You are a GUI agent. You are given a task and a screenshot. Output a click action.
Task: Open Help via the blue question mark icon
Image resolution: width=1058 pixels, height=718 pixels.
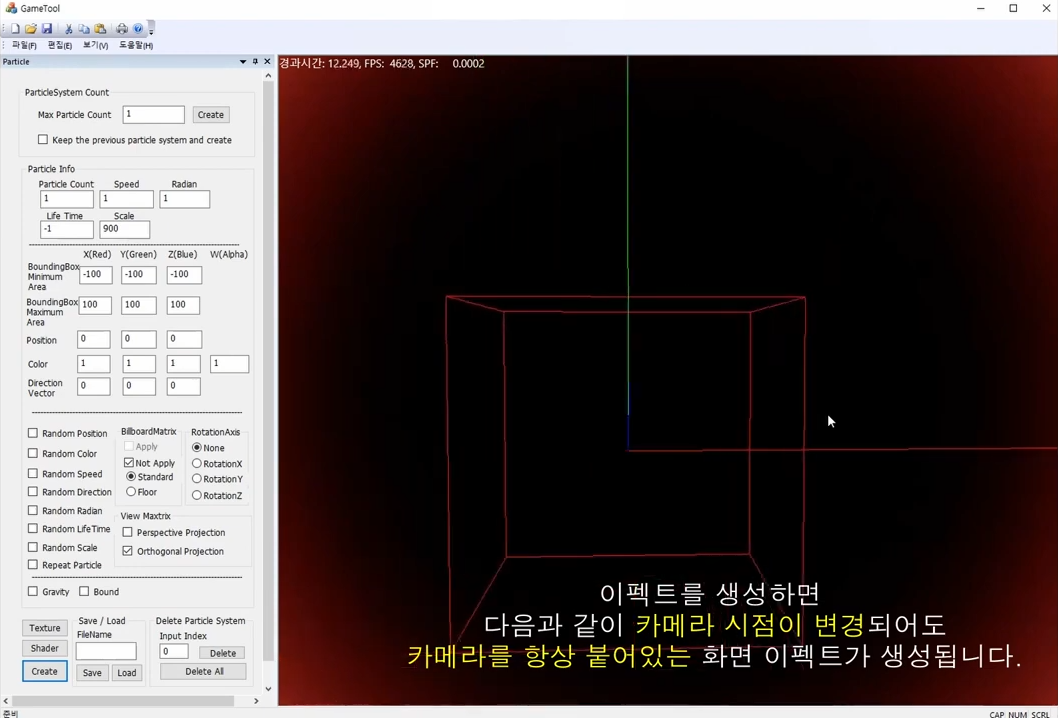[x=138, y=28]
